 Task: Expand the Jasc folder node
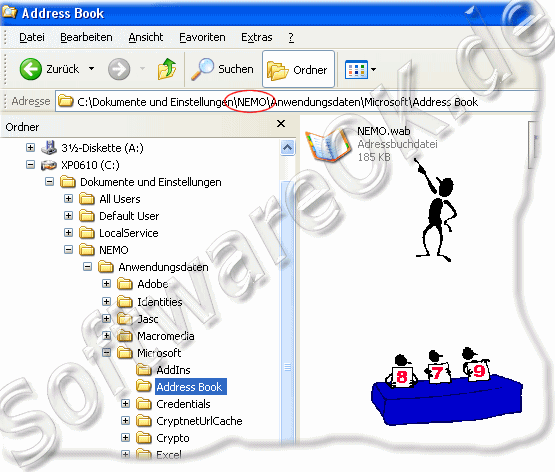click(x=106, y=318)
